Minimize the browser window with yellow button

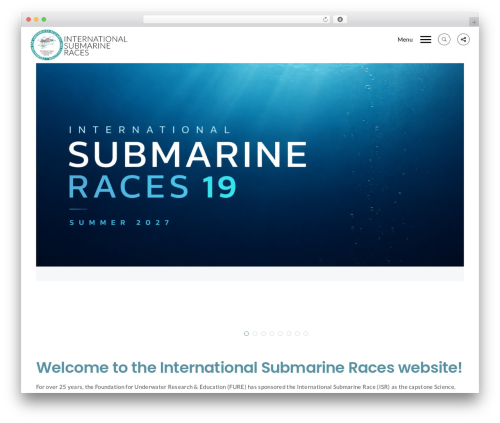point(36,19)
